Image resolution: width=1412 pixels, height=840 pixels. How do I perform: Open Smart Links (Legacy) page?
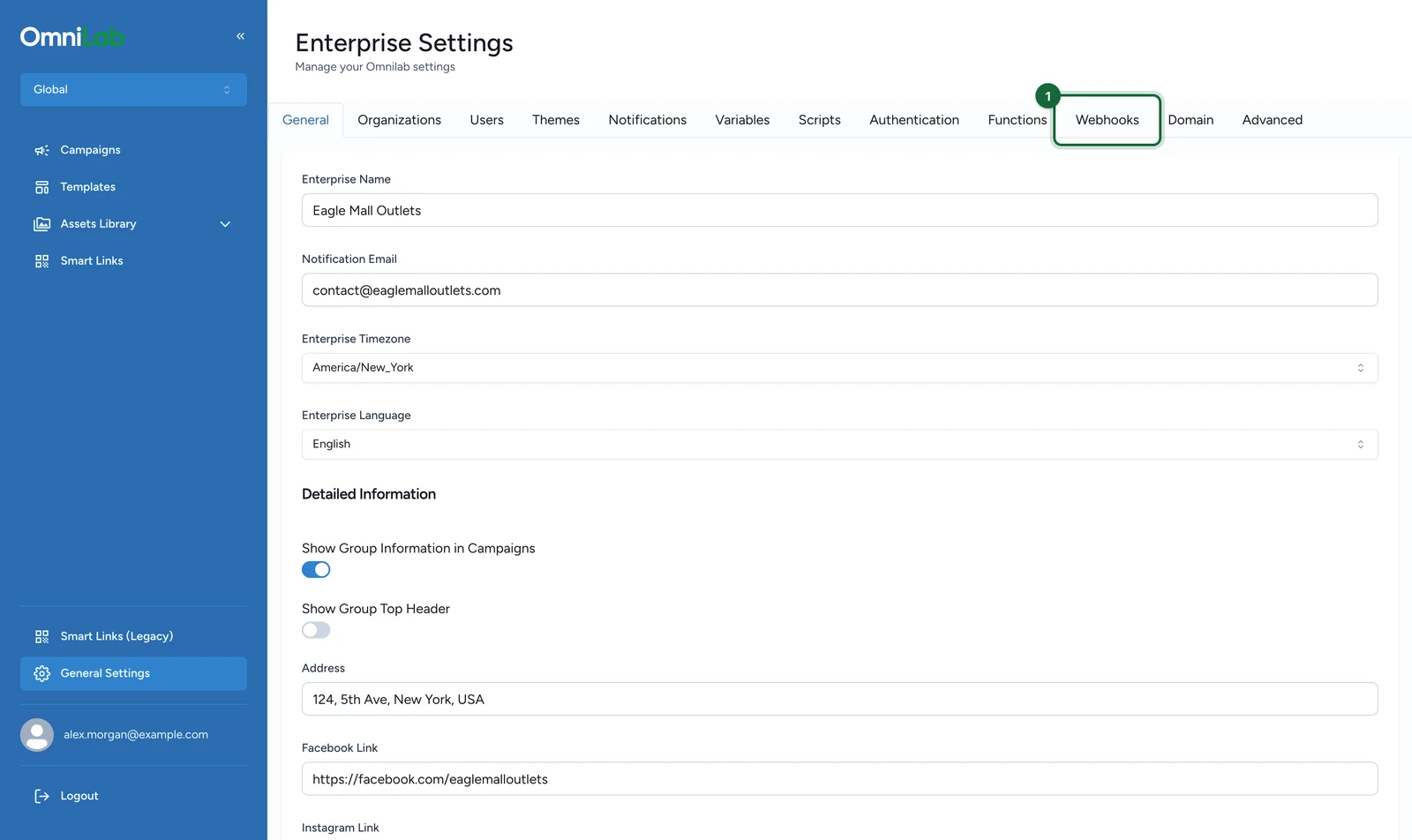point(133,636)
